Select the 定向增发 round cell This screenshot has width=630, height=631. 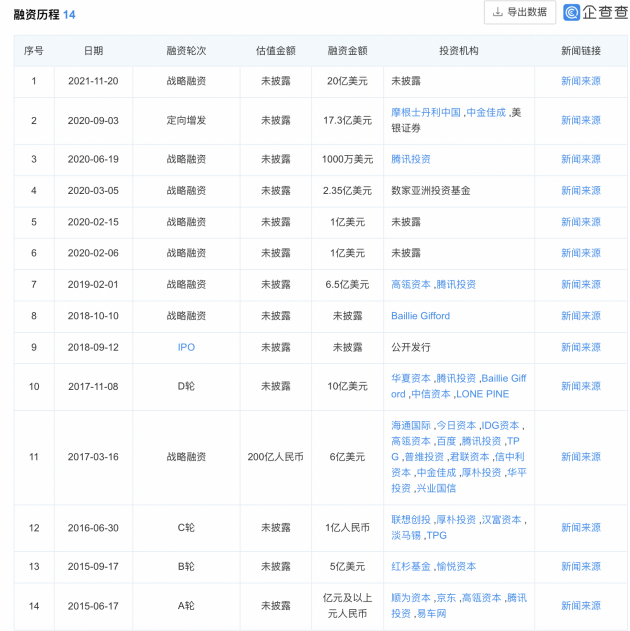[186, 120]
